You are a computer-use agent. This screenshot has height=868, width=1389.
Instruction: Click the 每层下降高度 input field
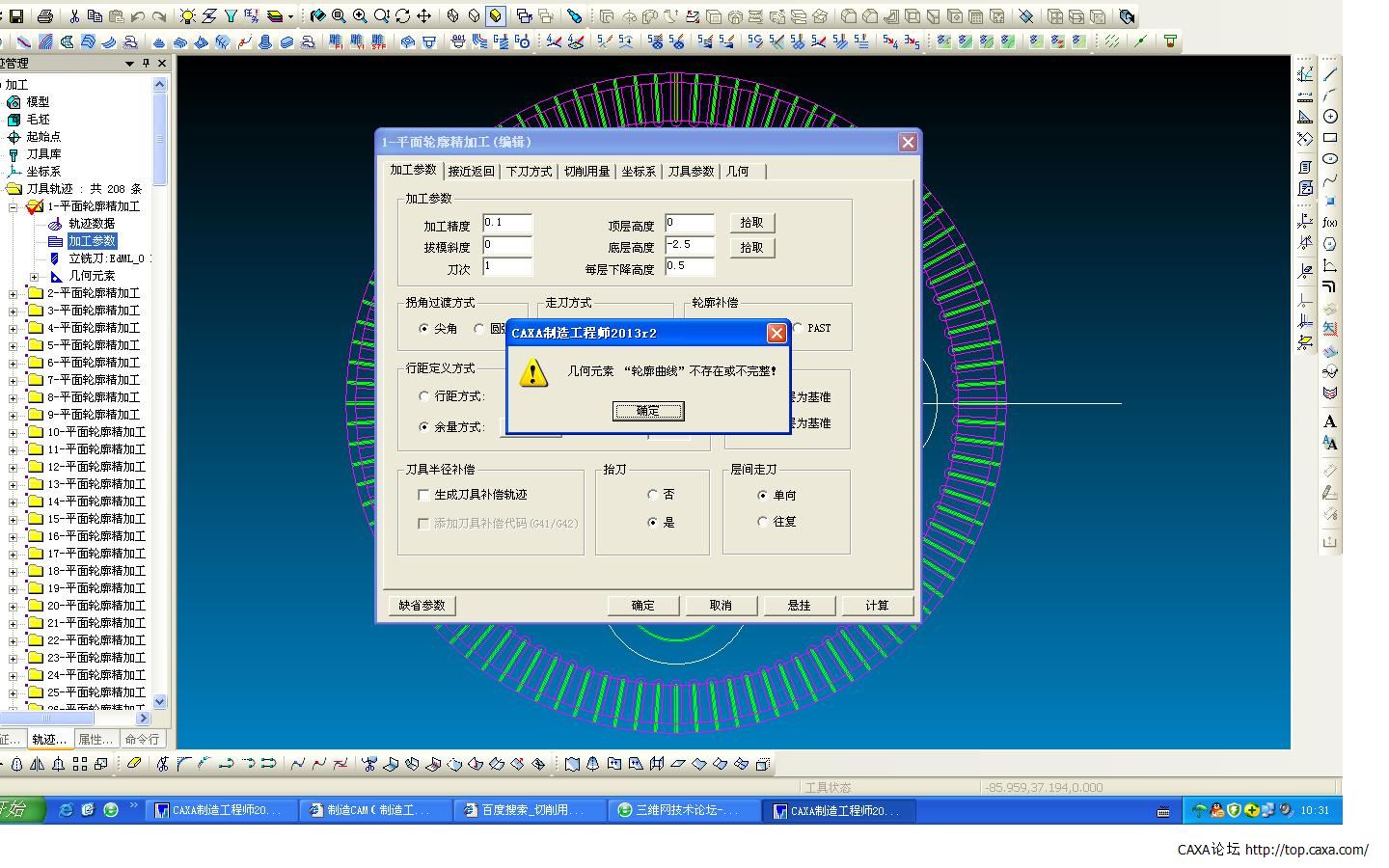pos(690,267)
